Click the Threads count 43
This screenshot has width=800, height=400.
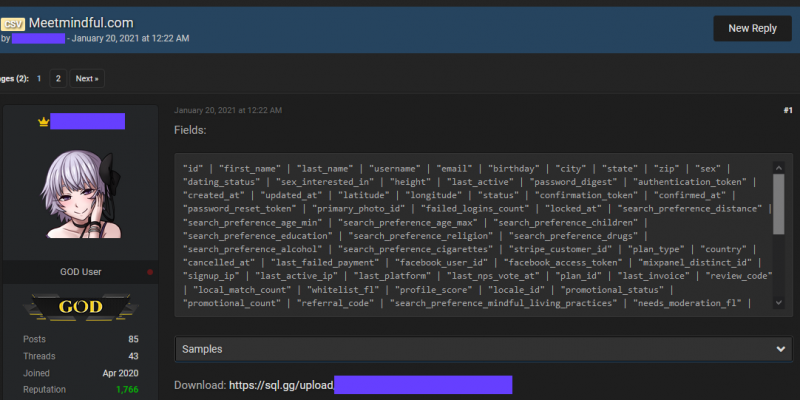pyautogui.click(x=133, y=356)
